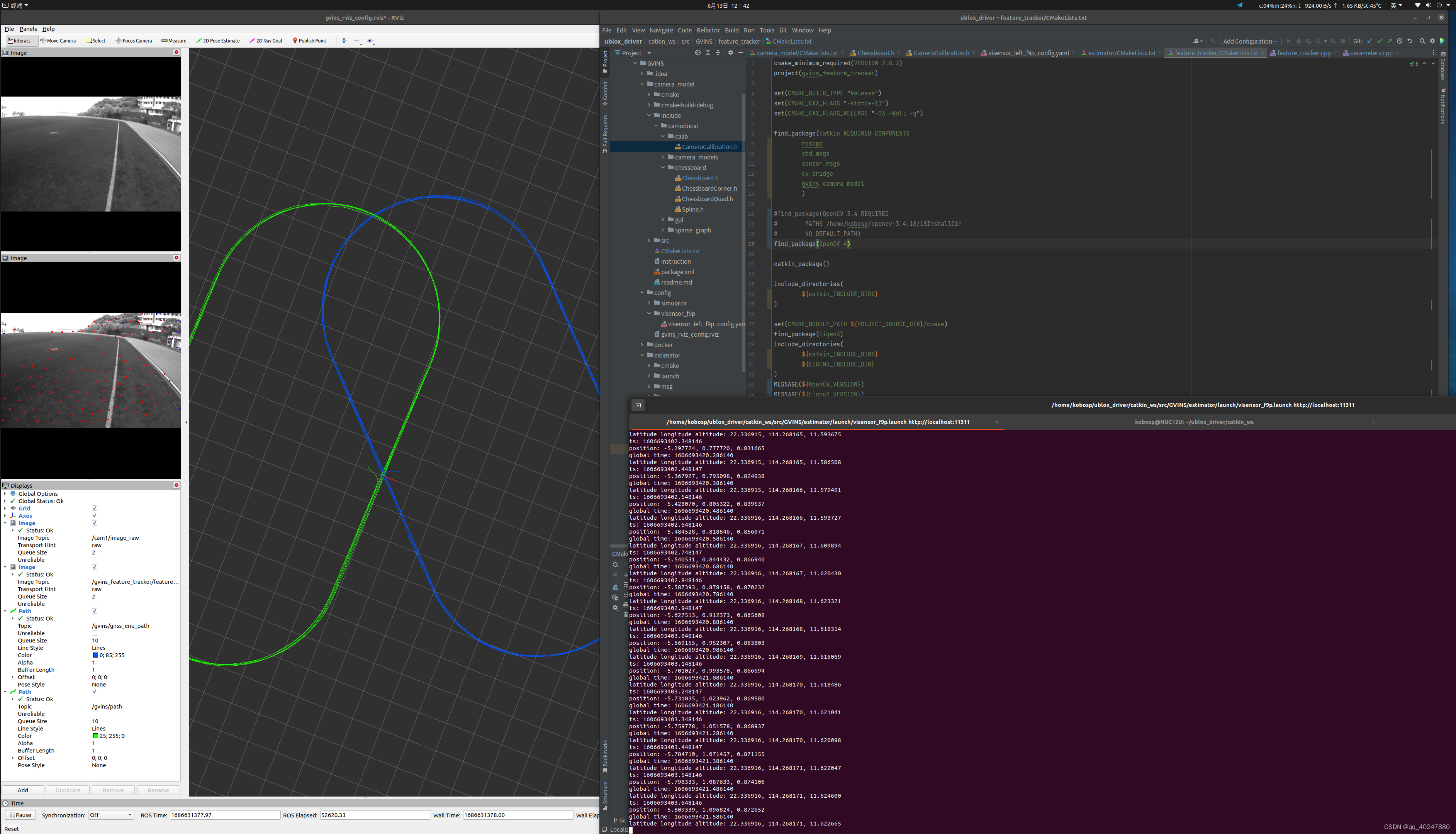Image resolution: width=1456 pixels, height=834 pixels.
Task: Switch to feature_tracker.cpp editor tab
Action: pyautogui.click(x=1303, y=53)
